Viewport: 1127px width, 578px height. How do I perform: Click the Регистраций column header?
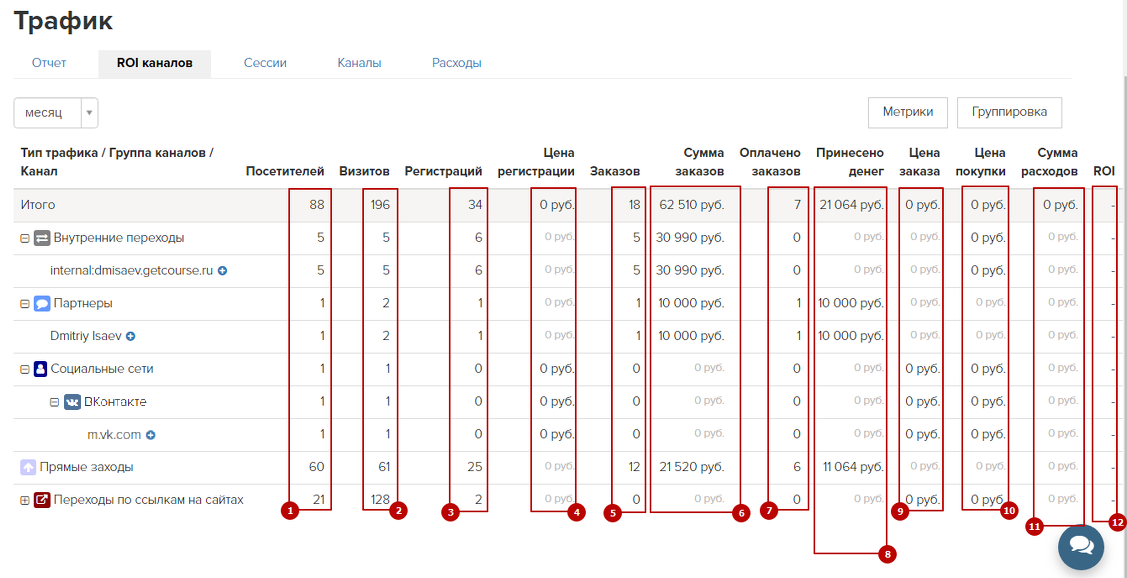443,171
